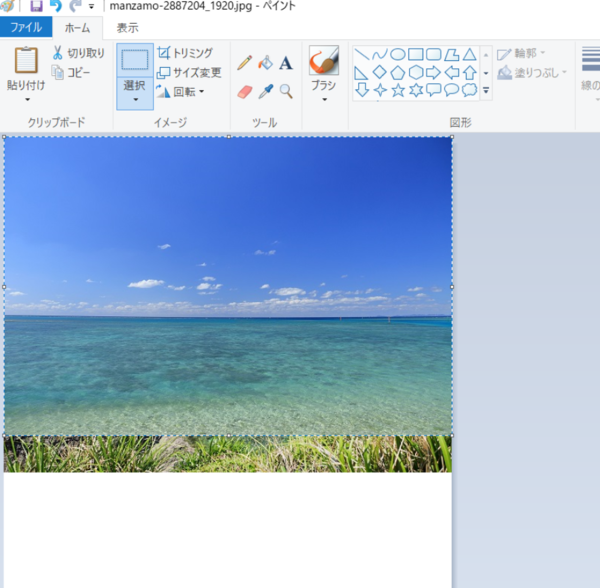Open the line width (線の幅) button

[x=590, y=72]
